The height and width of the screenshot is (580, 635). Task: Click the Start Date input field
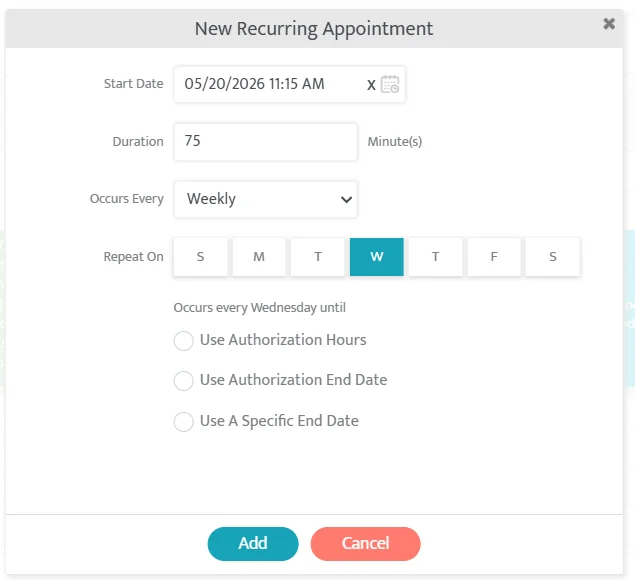(289, 84)
